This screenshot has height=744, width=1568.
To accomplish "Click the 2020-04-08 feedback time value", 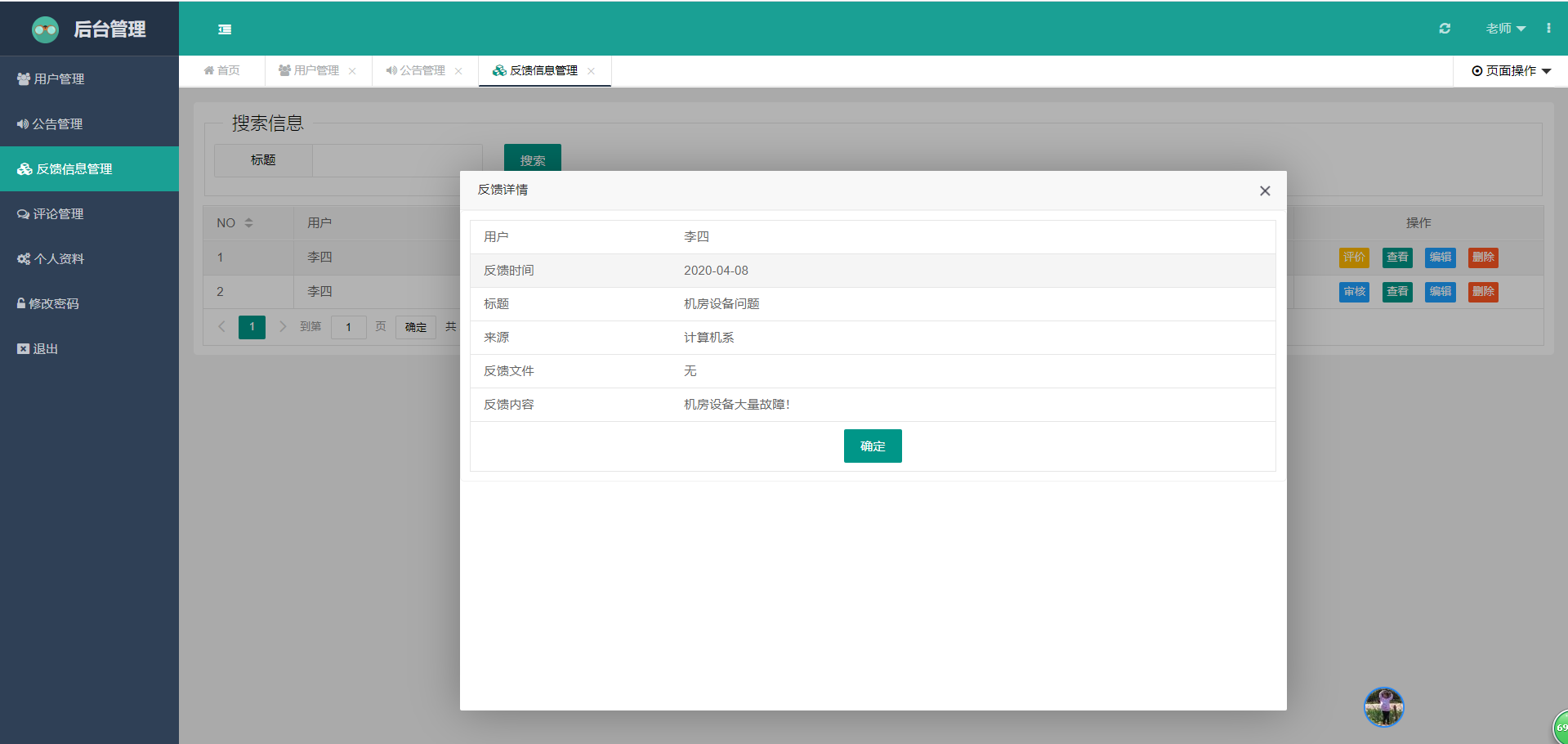I will [716, 271].
